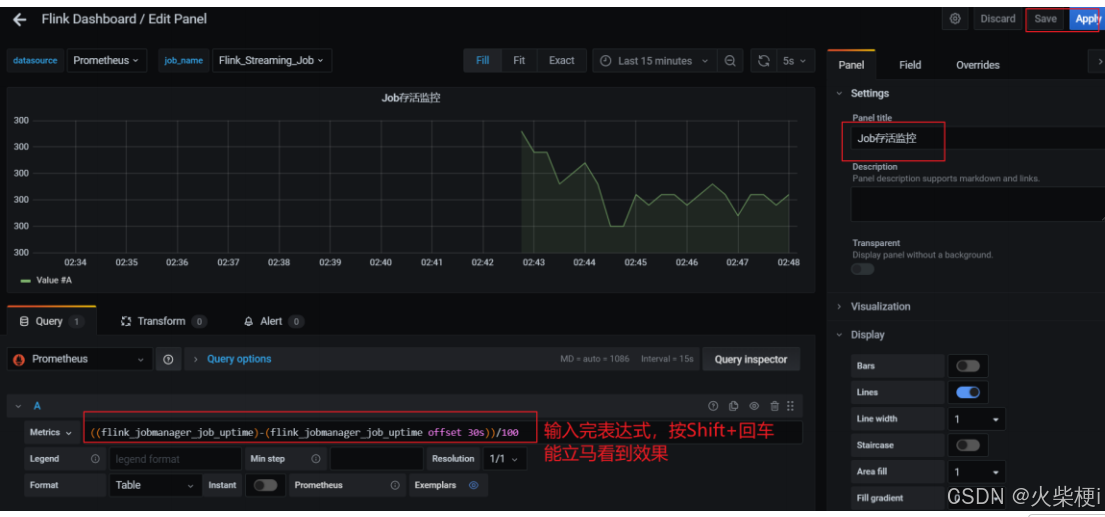The image size is (1105, 517).
Task: Click the Save button
Action: 1045,19
